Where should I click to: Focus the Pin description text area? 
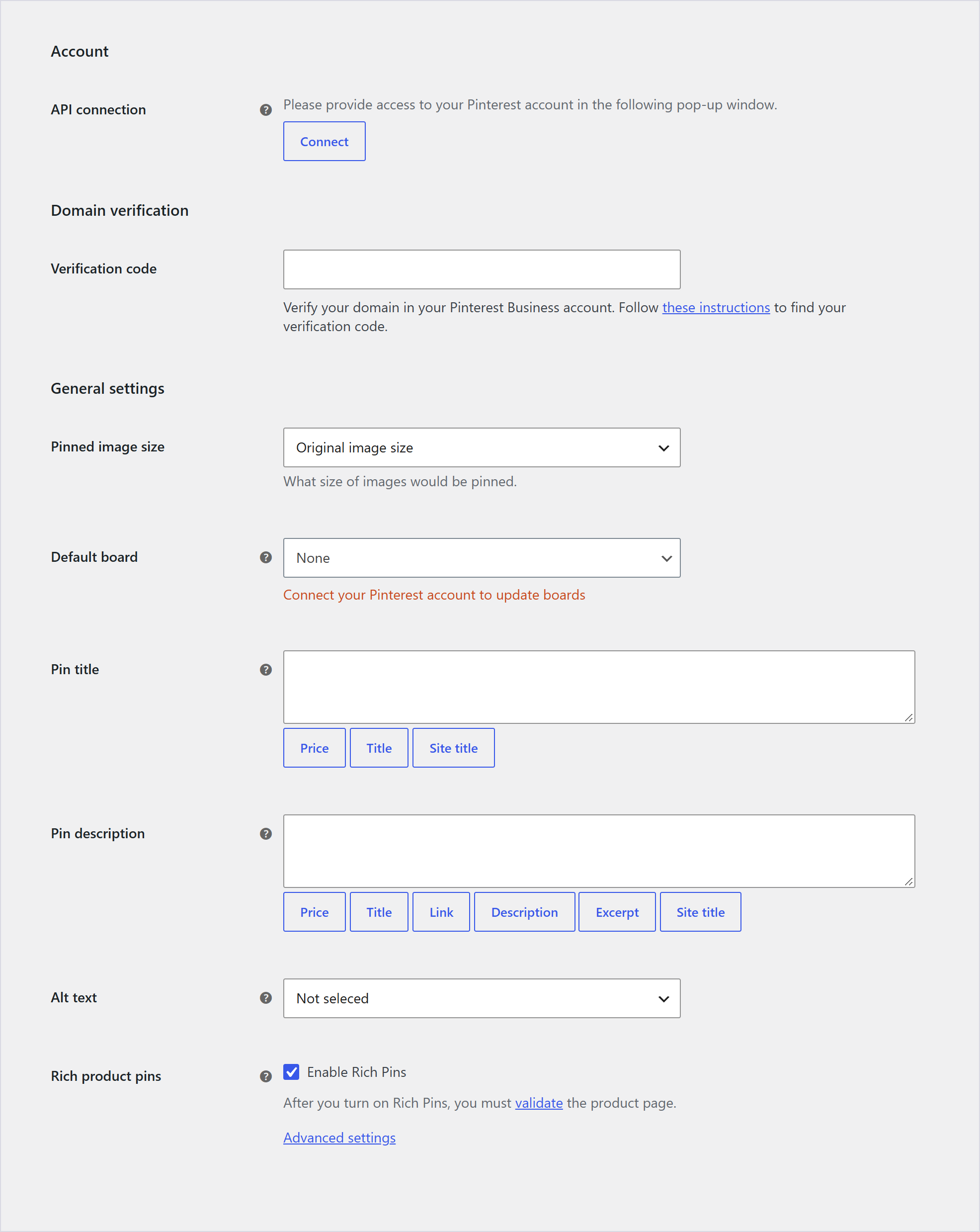(x=599, y=851)
